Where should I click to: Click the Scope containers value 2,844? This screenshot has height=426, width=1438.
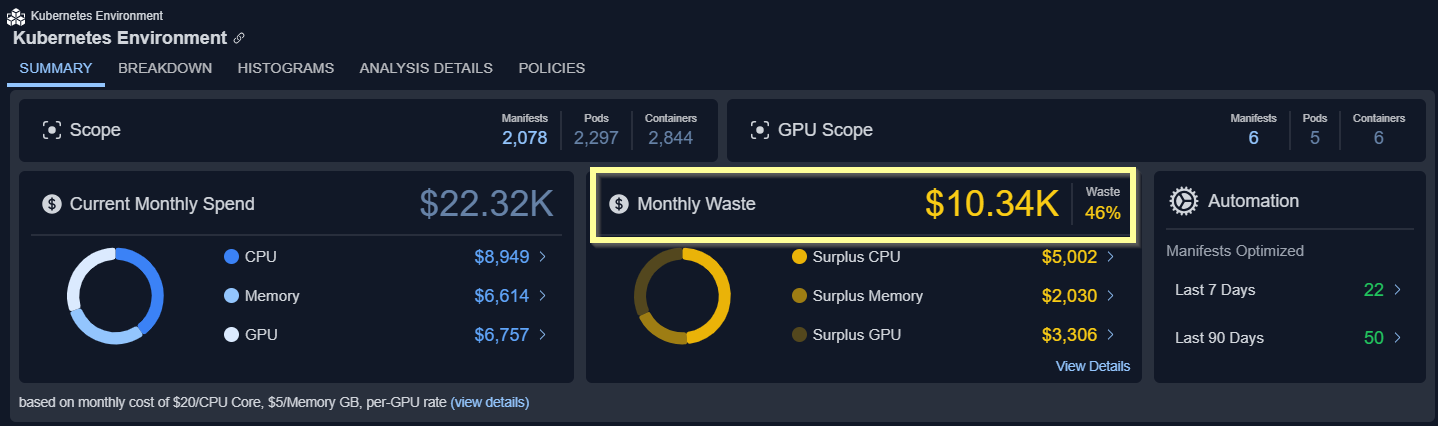[x=671, y=138]
